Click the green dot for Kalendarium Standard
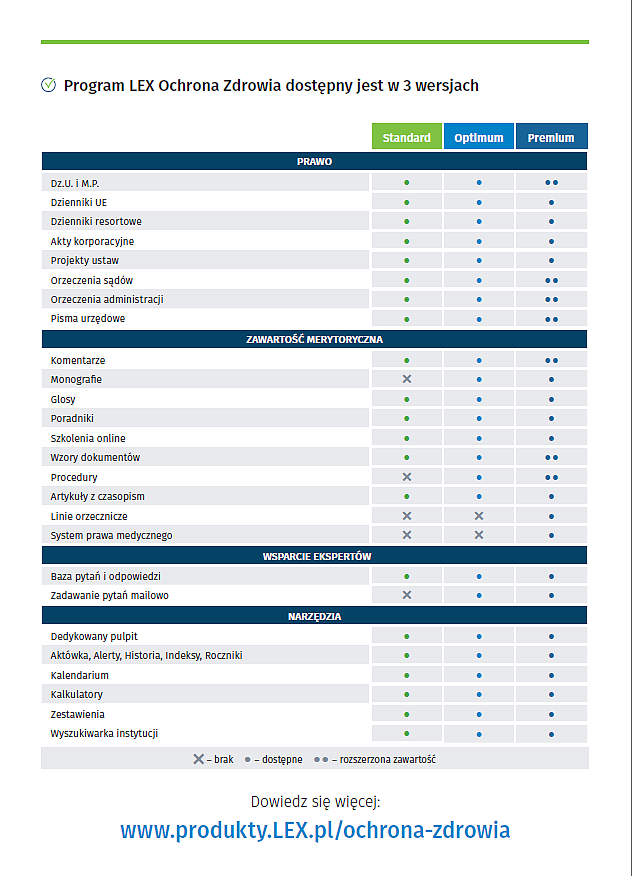632x876 pixels. pyautogui.click(x=407, y=675)
